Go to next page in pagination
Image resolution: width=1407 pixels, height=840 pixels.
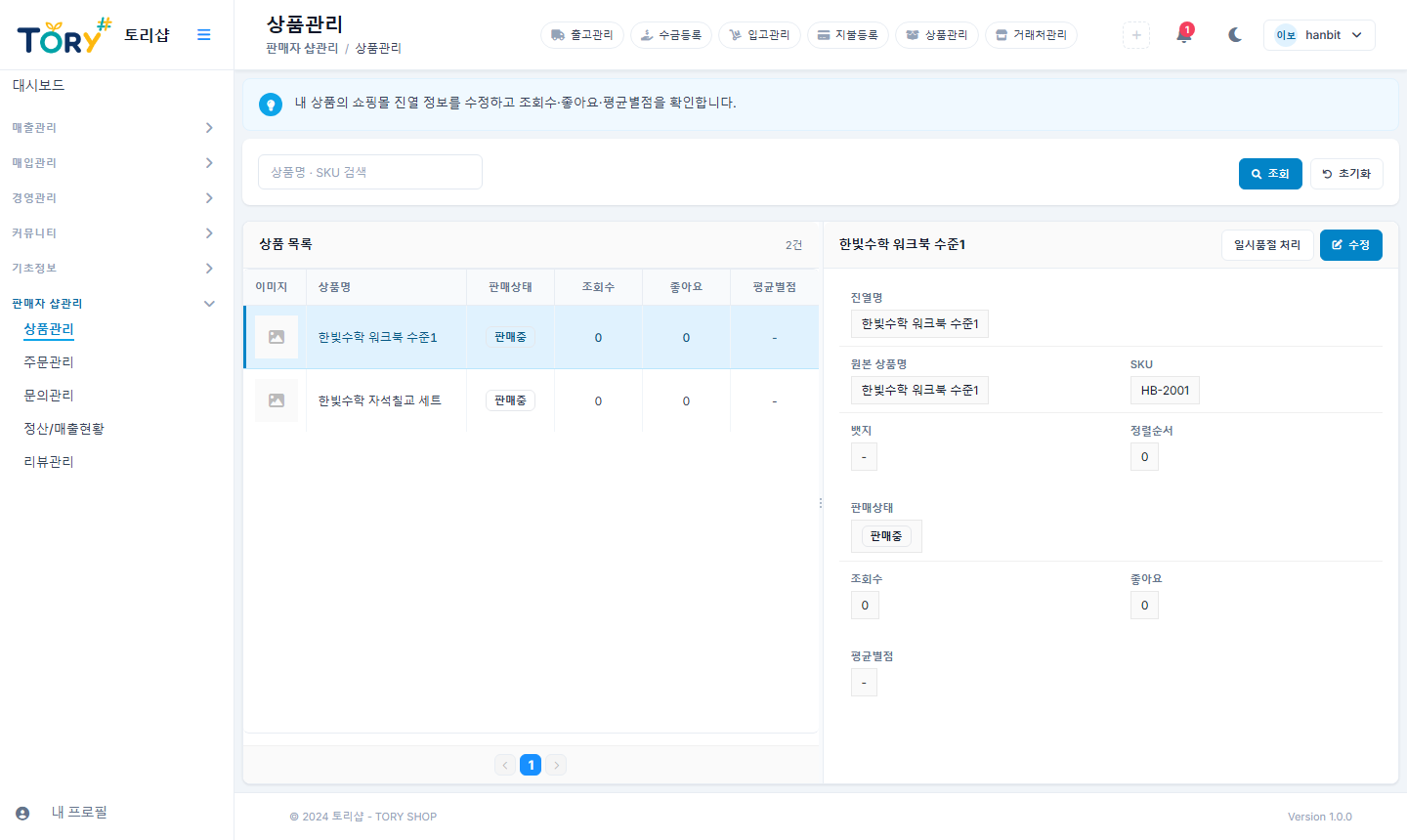556,765
